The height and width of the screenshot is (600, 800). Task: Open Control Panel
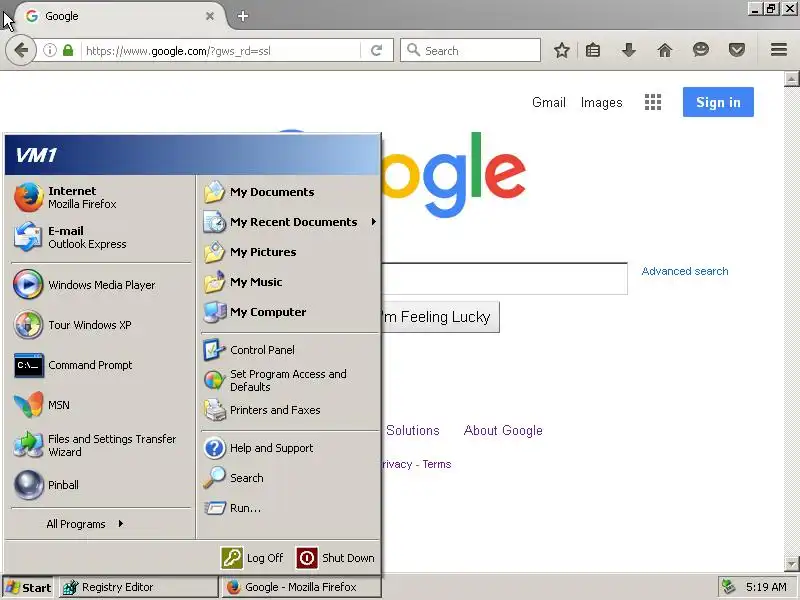(289, 350)
